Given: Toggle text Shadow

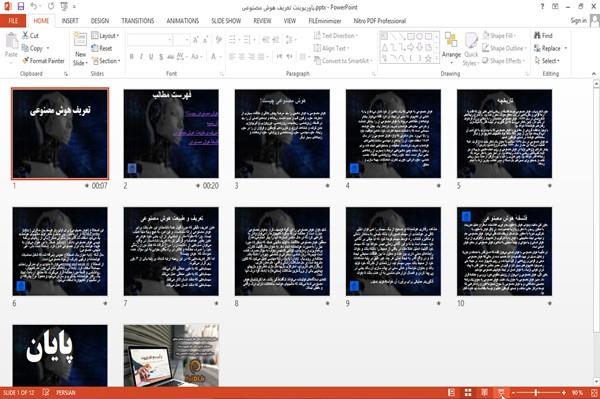Looking at the screenshot, I should point(161,57).
